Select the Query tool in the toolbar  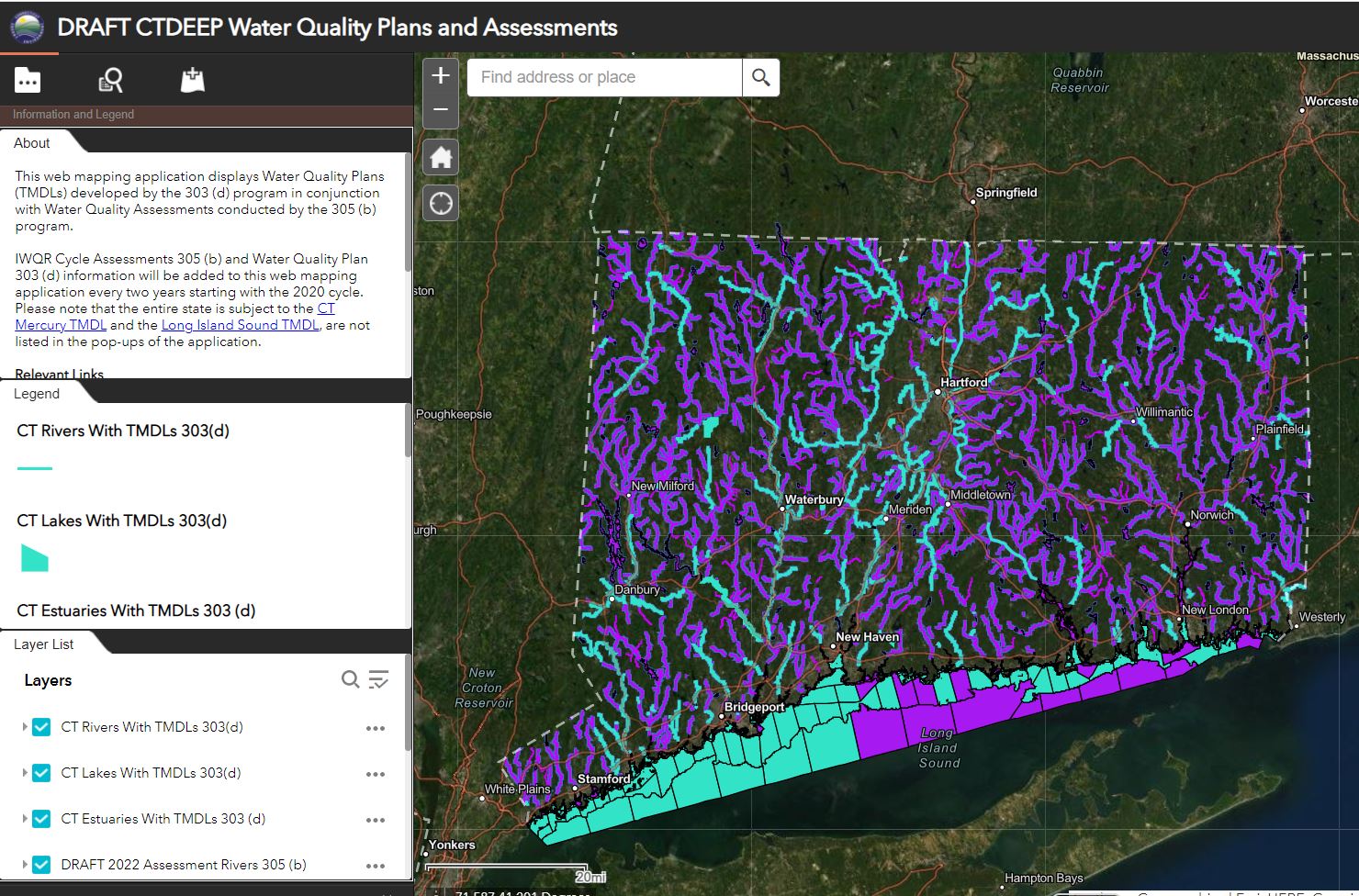[110, 80]
